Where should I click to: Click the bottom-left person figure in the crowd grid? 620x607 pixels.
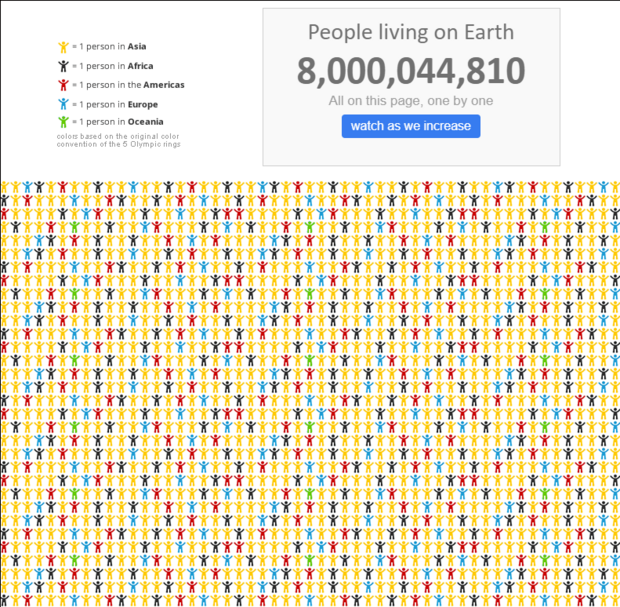coord(5,600)
